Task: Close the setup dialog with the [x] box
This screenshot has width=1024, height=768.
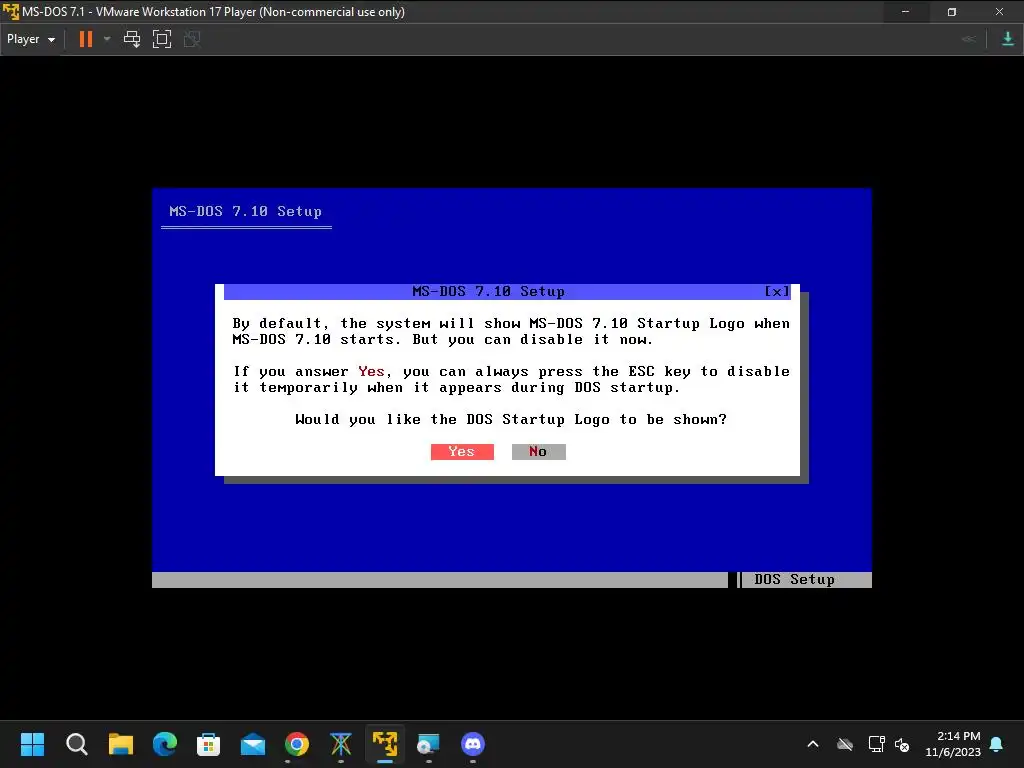Action: pos(776,291)
